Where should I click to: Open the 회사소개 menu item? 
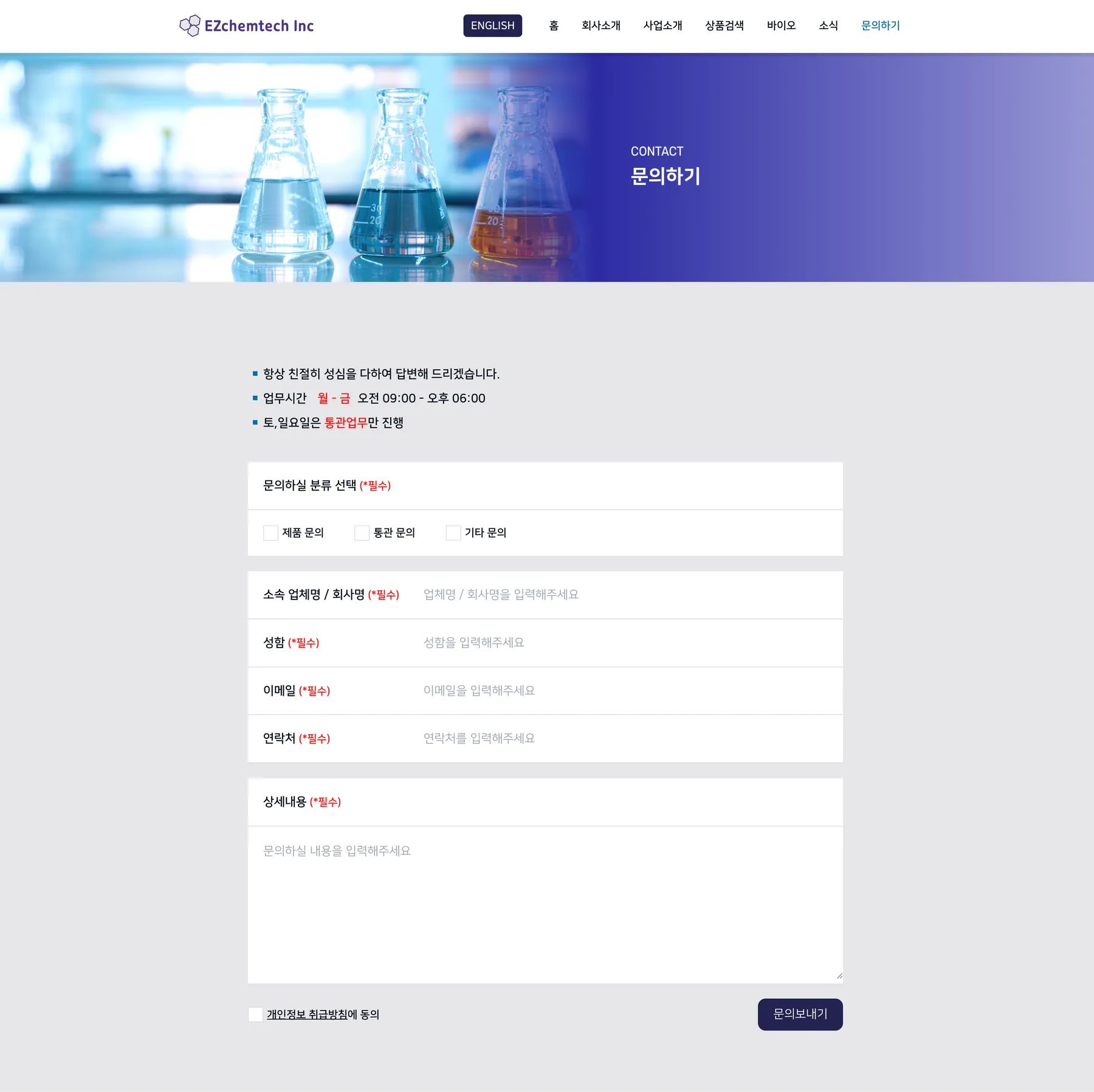[x=600, y=26]
